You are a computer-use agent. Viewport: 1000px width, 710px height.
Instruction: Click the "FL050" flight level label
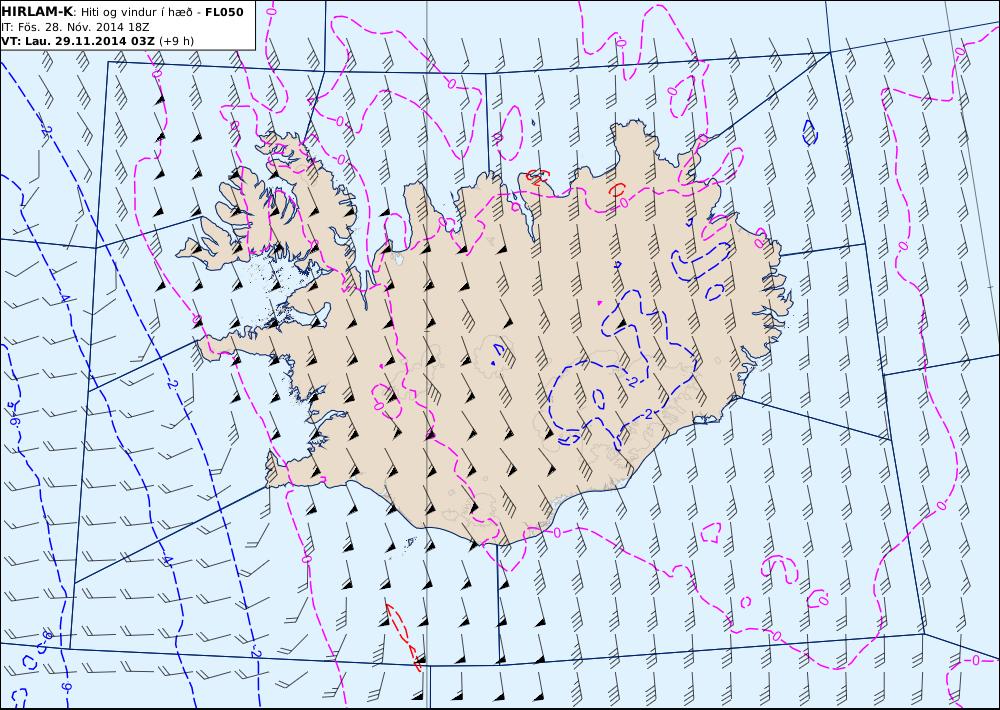tap(224, 12)
